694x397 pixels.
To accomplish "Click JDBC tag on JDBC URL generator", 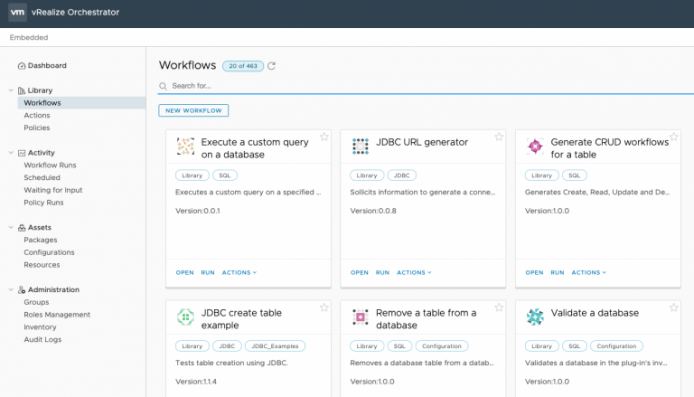I will [402, 175].
